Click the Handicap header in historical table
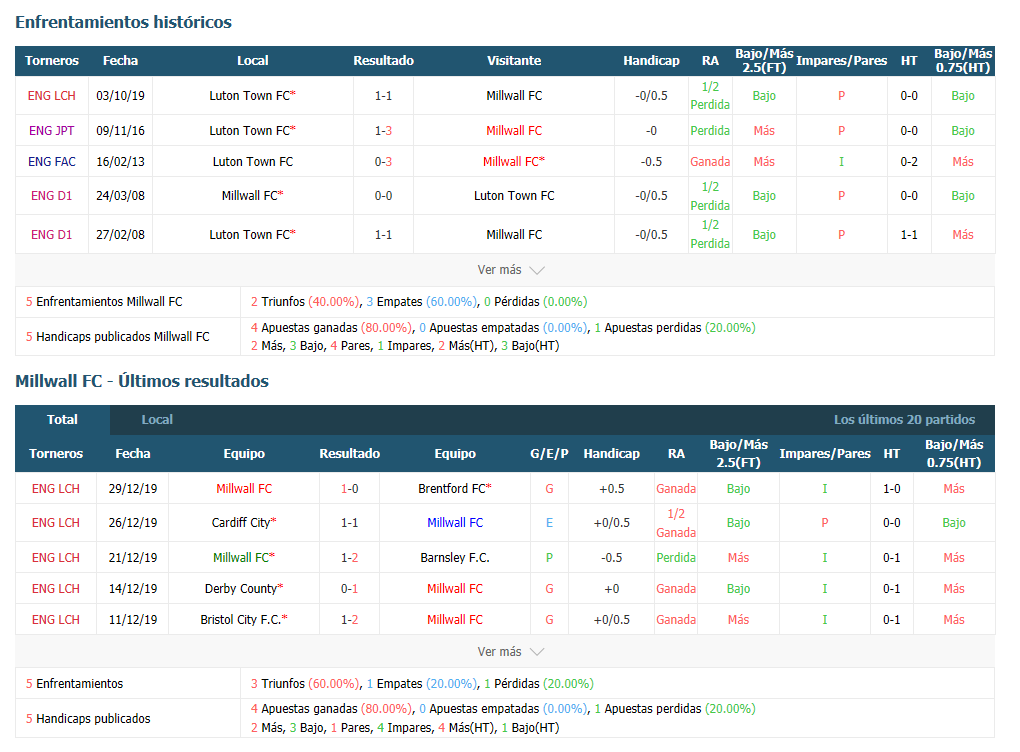The width and height of the screenshot is (1020, 752). 651,60
